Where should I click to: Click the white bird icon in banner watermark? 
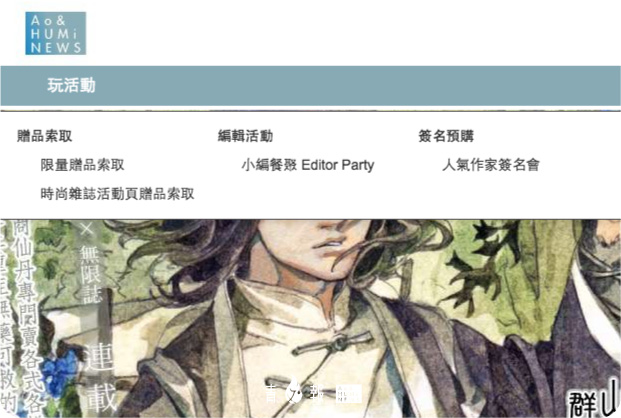[x=294, y=390]
